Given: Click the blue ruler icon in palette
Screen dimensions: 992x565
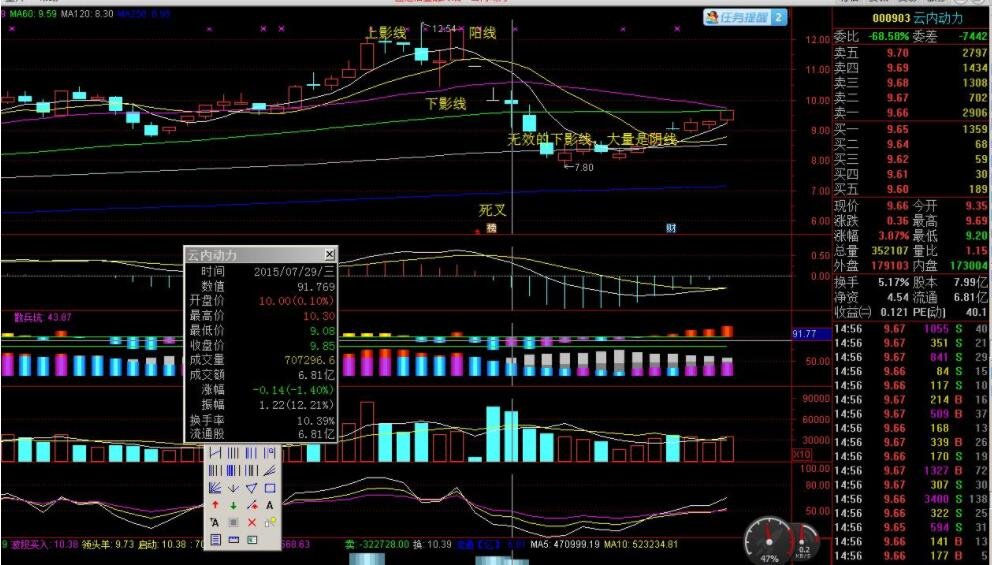Looking at the screenshot, I should [233, 540].
